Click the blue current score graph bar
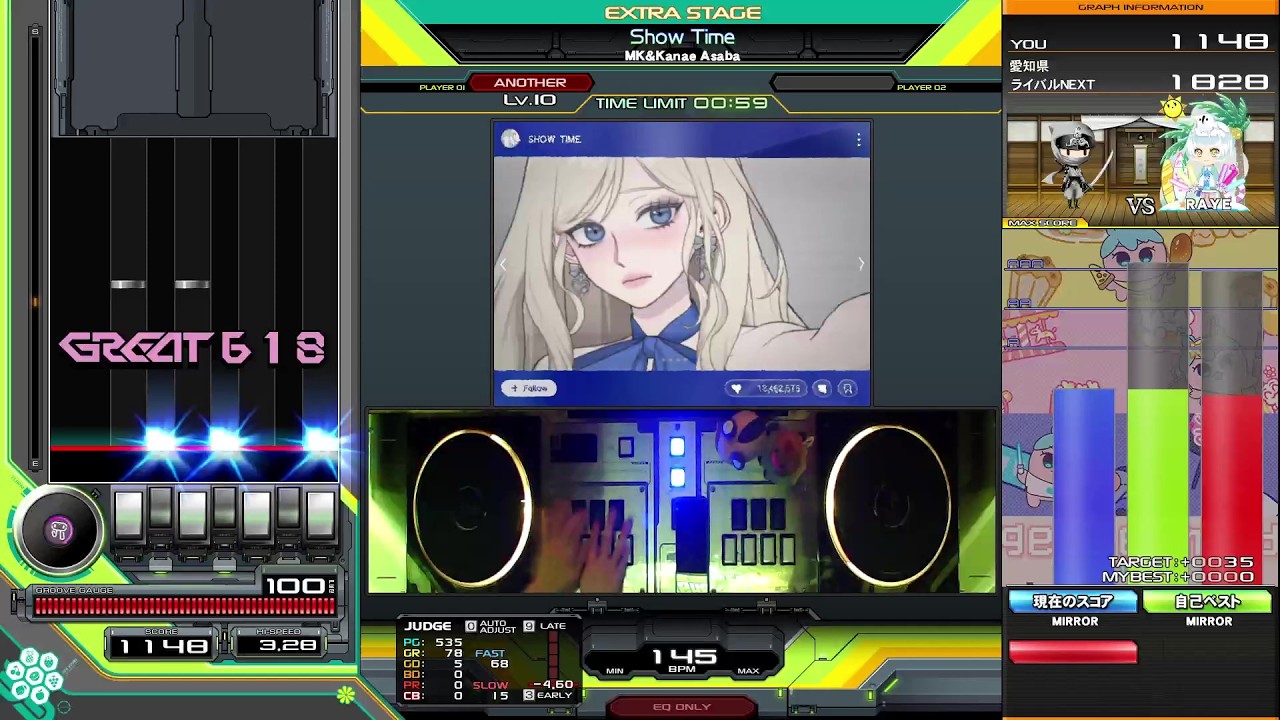This screenshot has width=1280, height=720. (1084, 487)
